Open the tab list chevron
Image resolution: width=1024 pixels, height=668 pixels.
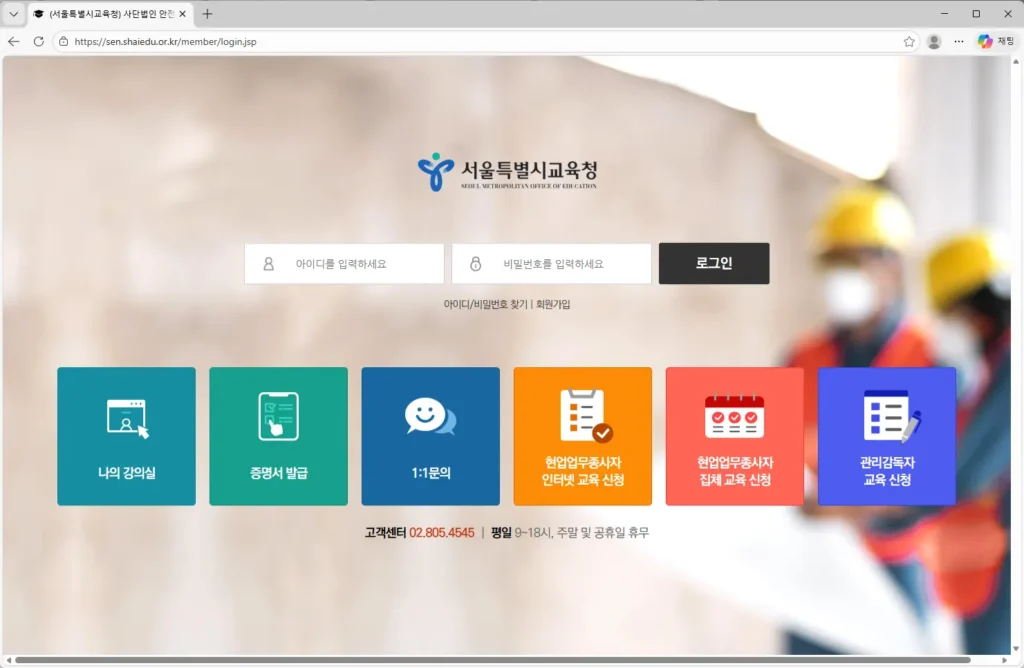click(12, 13)
